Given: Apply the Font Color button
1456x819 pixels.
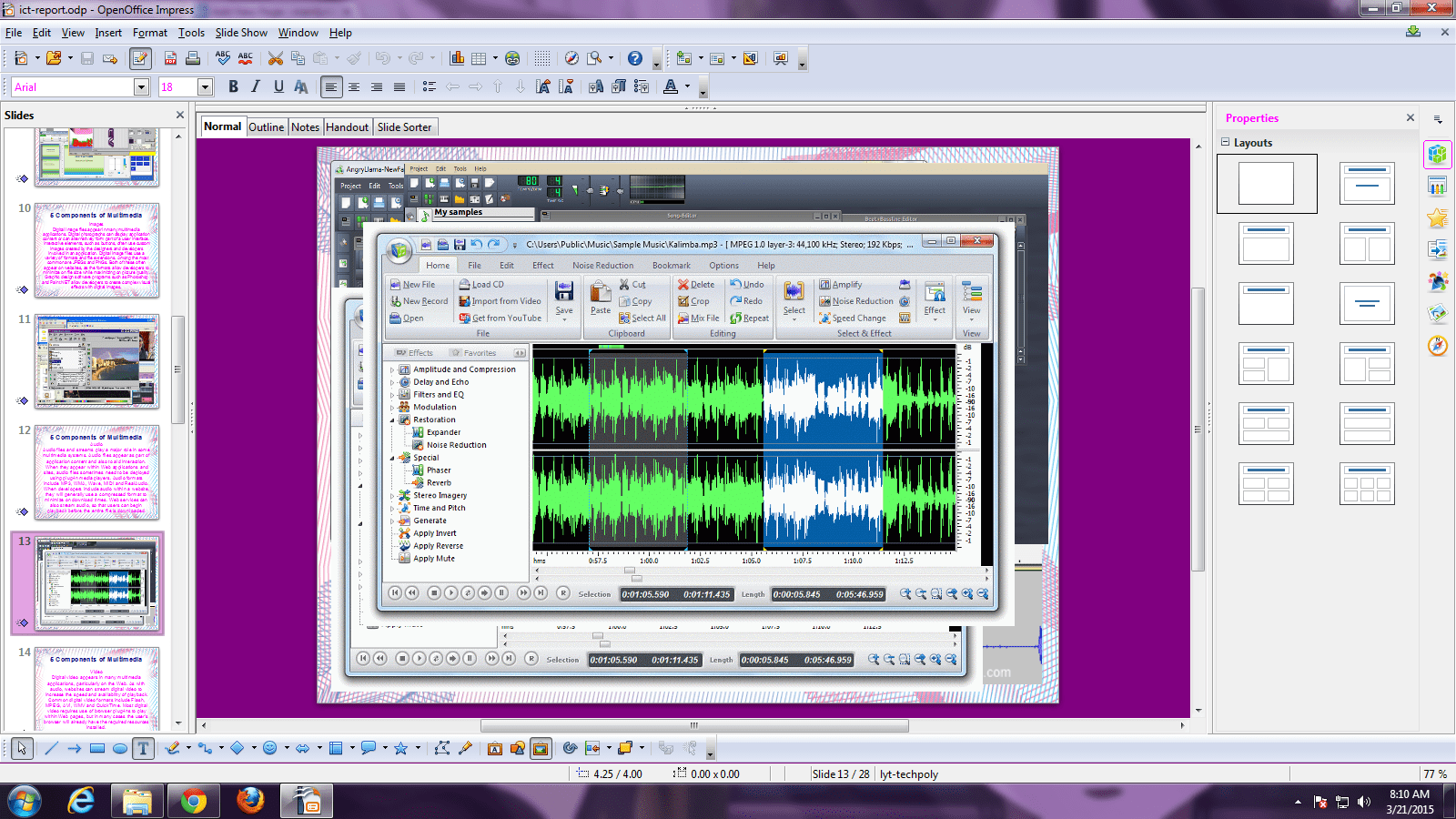Looking at the screenshot, I should click(671, 86).
